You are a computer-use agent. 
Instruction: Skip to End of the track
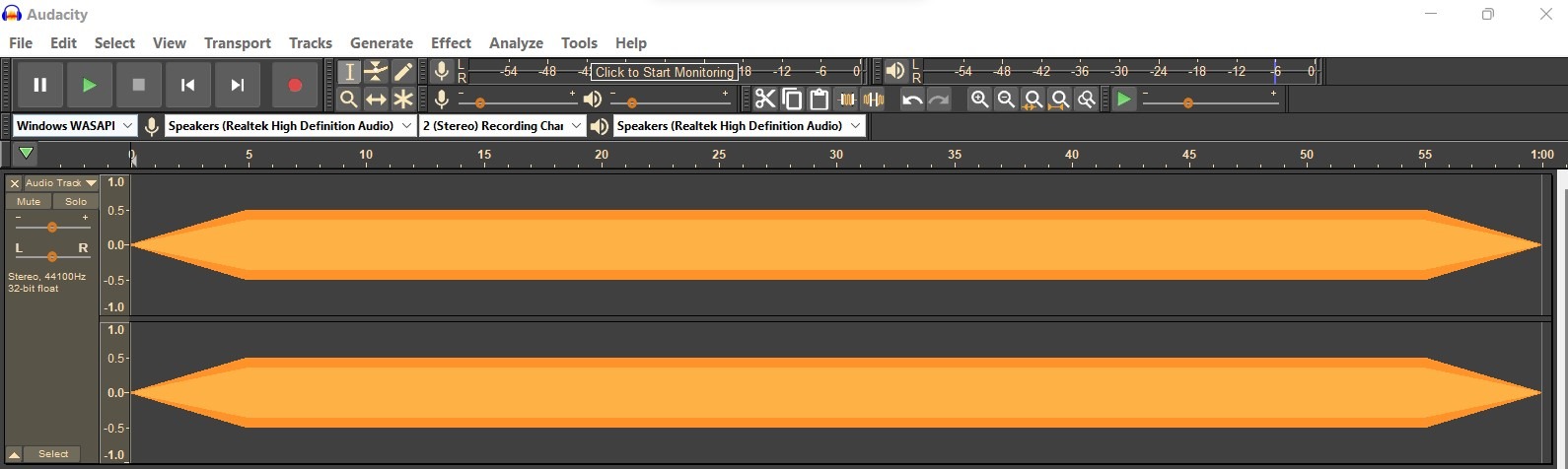pos(237,85)
